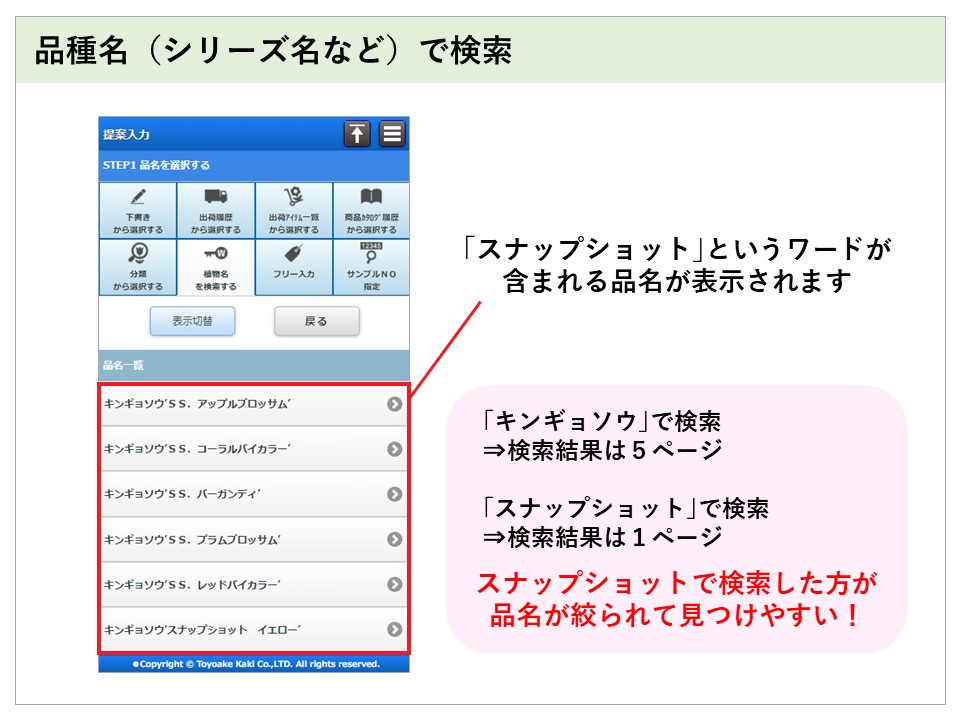The height and width of the screenshot is (720, 960).
Task: Select the 出荷アイテム一覧 cart icon tile
Action: 294,211
